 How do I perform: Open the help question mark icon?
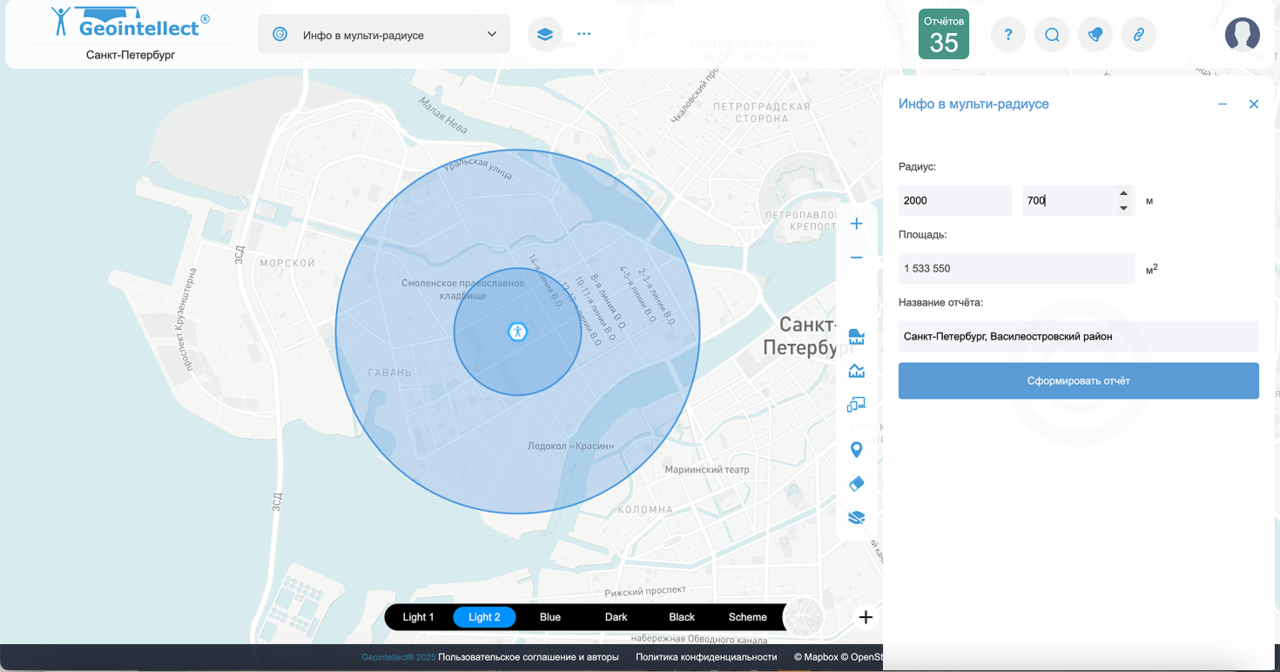click(1008, 34)
